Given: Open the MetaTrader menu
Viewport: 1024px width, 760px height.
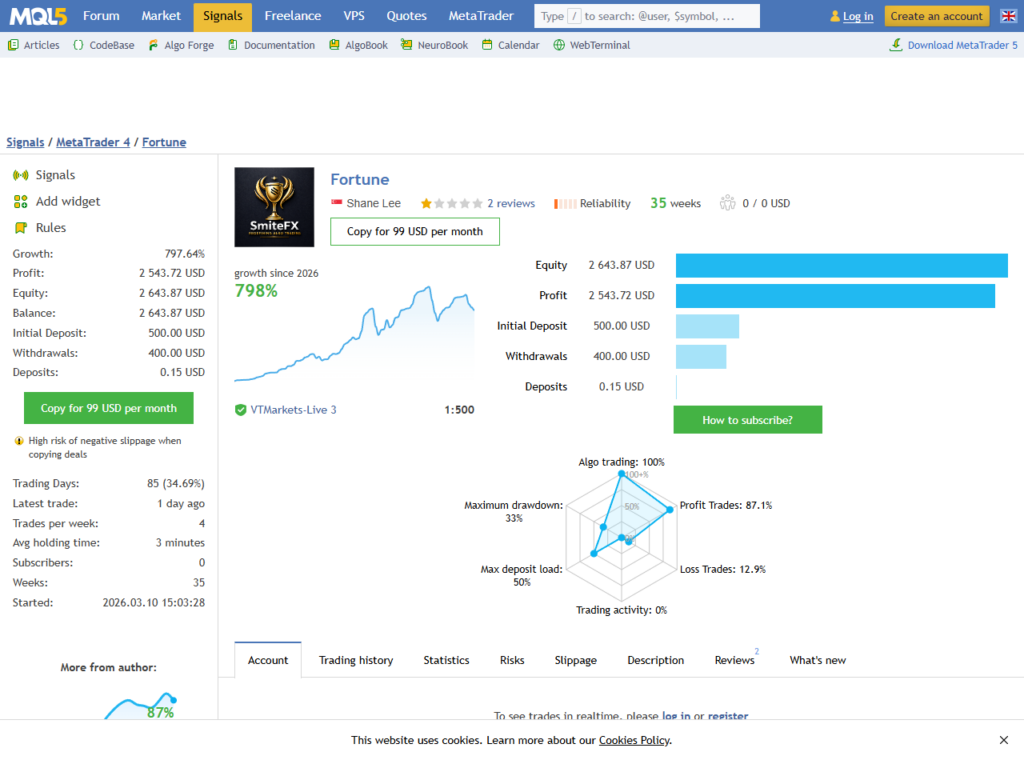Looking at the screenshot, I should [481, 16].
